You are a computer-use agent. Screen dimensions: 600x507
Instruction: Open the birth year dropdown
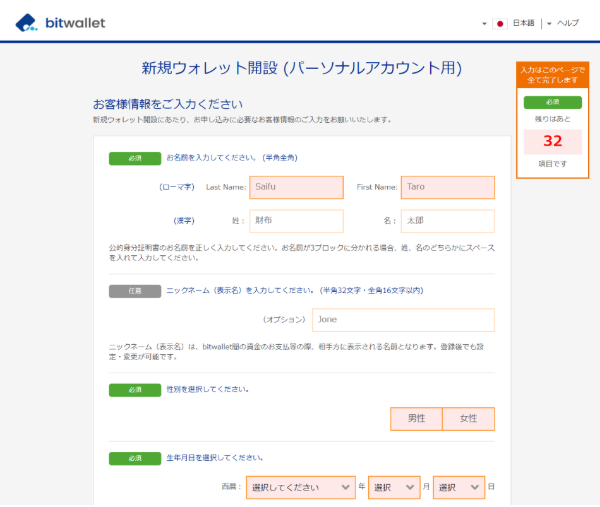pos(301,487)
